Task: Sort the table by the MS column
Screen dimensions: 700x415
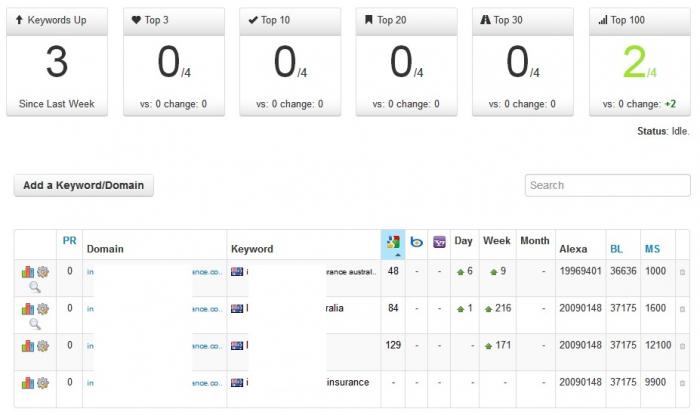Action: click(x=652, y=249)
